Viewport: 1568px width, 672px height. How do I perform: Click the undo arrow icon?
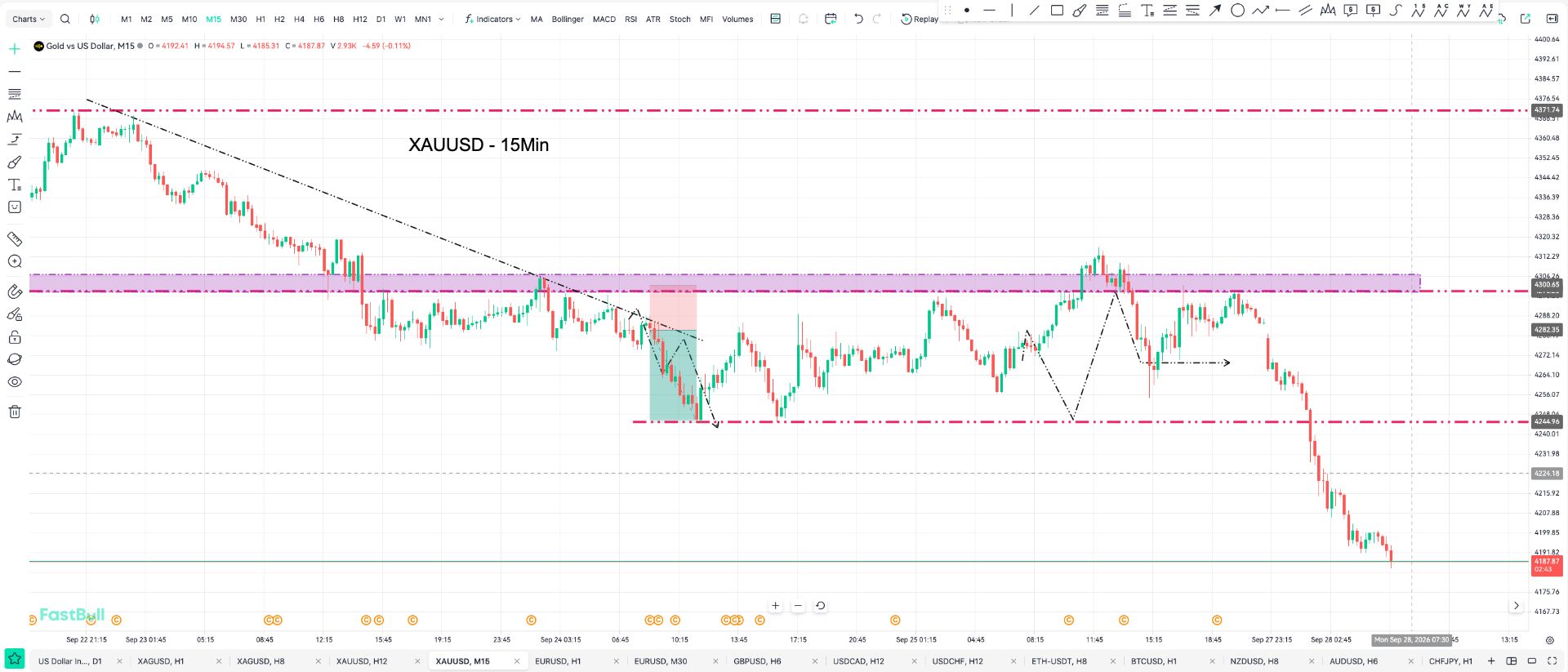pyautogui.click(x=858, y=19)
